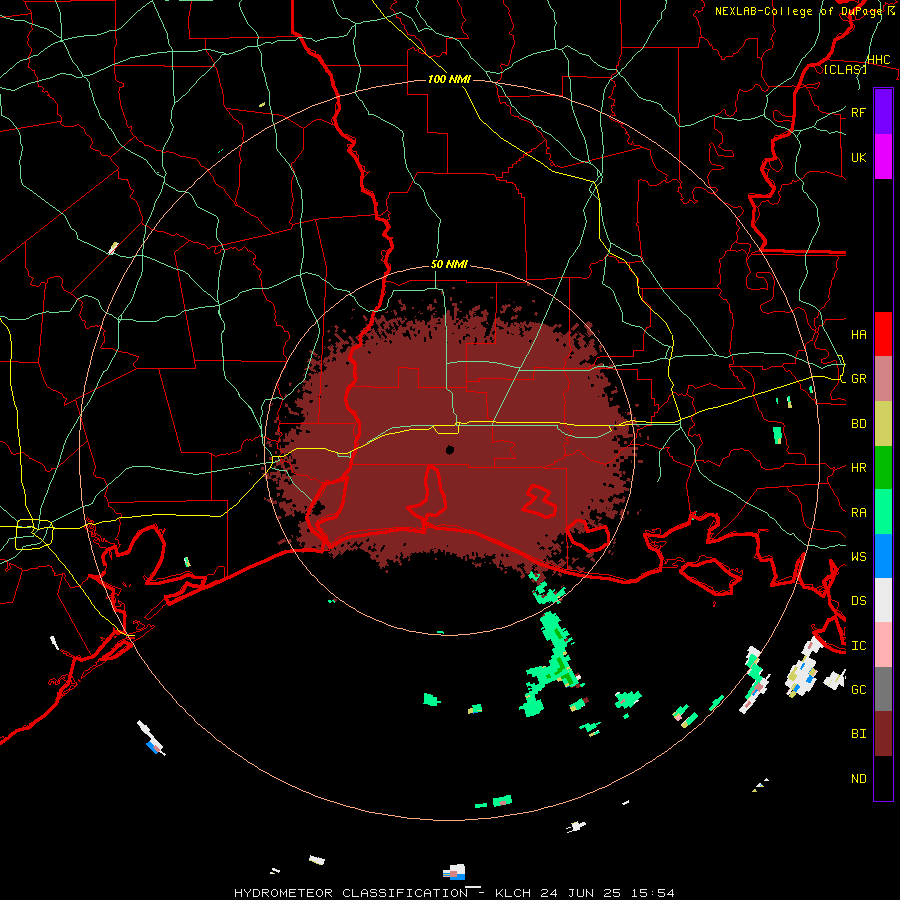
Task: Click the "[CLAS]" units label
Action: click(845, 69)
